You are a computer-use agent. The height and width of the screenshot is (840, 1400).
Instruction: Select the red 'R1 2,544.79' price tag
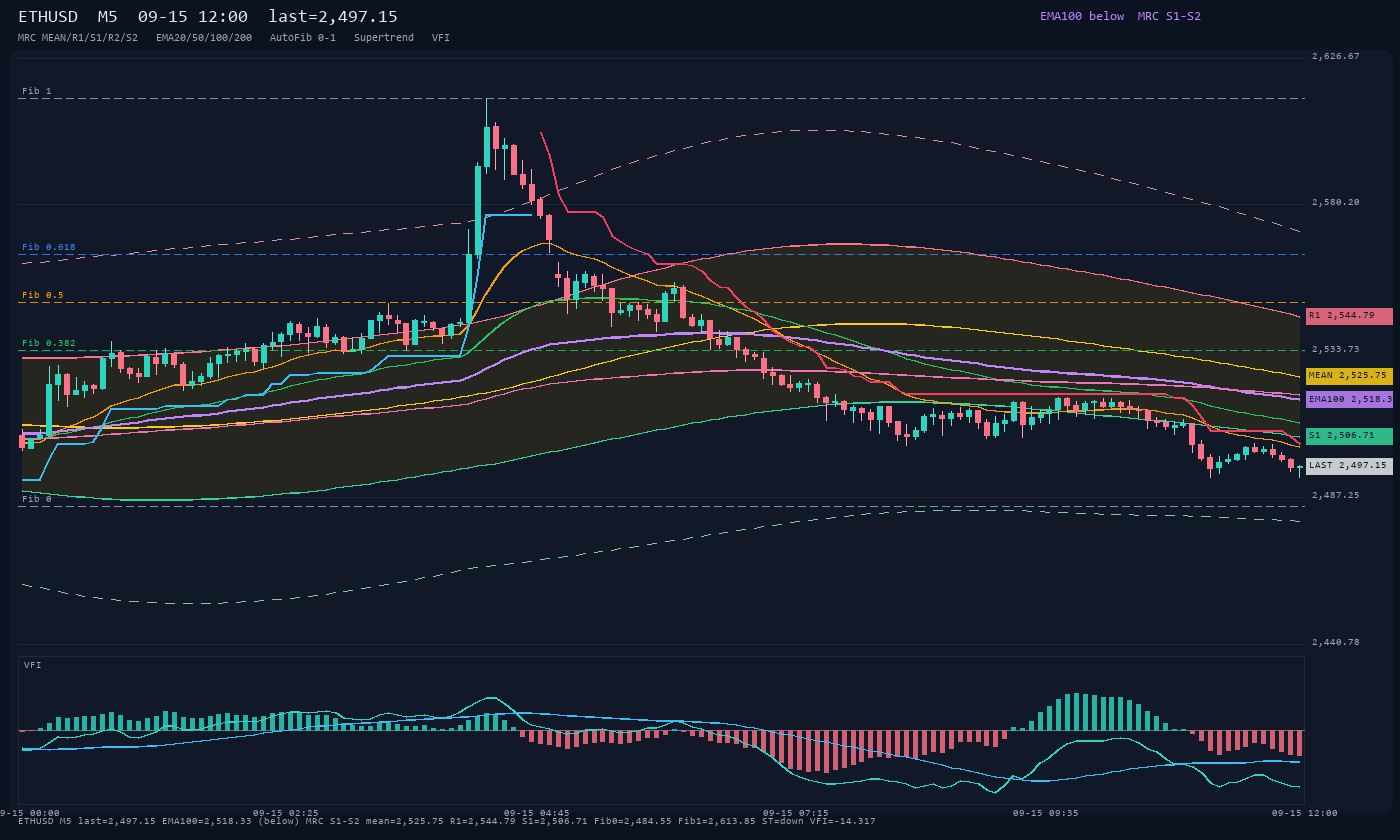pos(1349,316)
